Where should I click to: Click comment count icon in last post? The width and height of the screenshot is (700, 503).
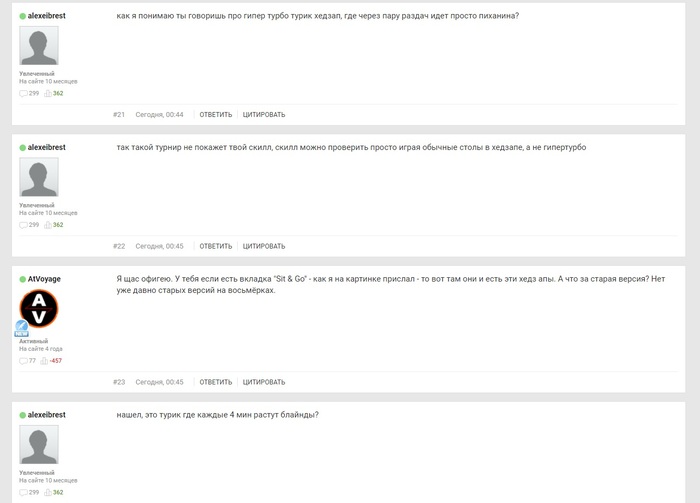point(23,492)
